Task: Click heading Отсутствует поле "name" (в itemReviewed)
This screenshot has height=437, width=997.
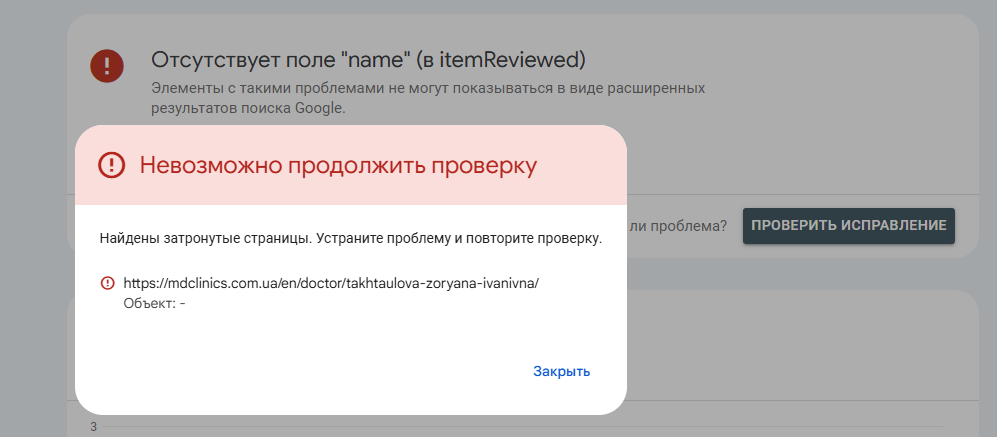Action: [368, 60]
